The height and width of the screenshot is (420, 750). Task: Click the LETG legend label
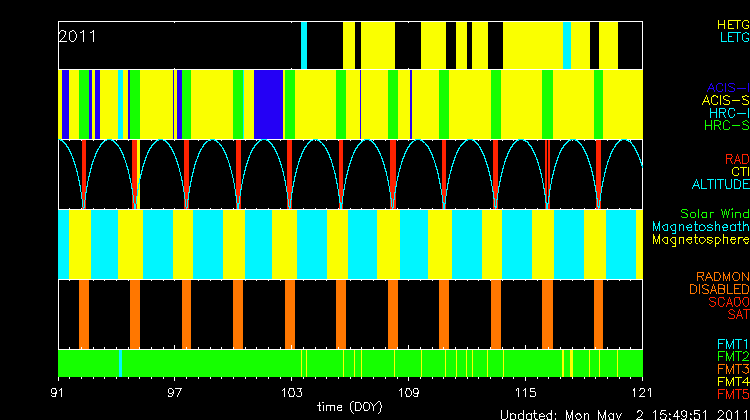733,38
